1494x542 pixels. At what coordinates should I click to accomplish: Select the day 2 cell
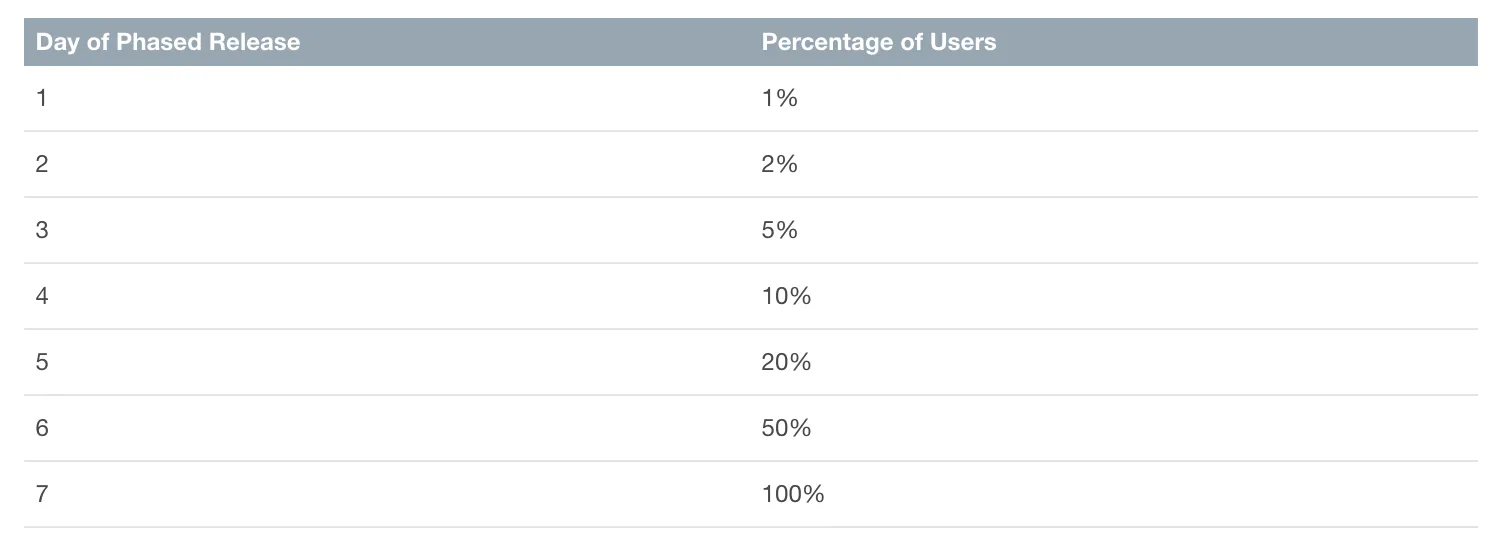(x=41, y=164)
